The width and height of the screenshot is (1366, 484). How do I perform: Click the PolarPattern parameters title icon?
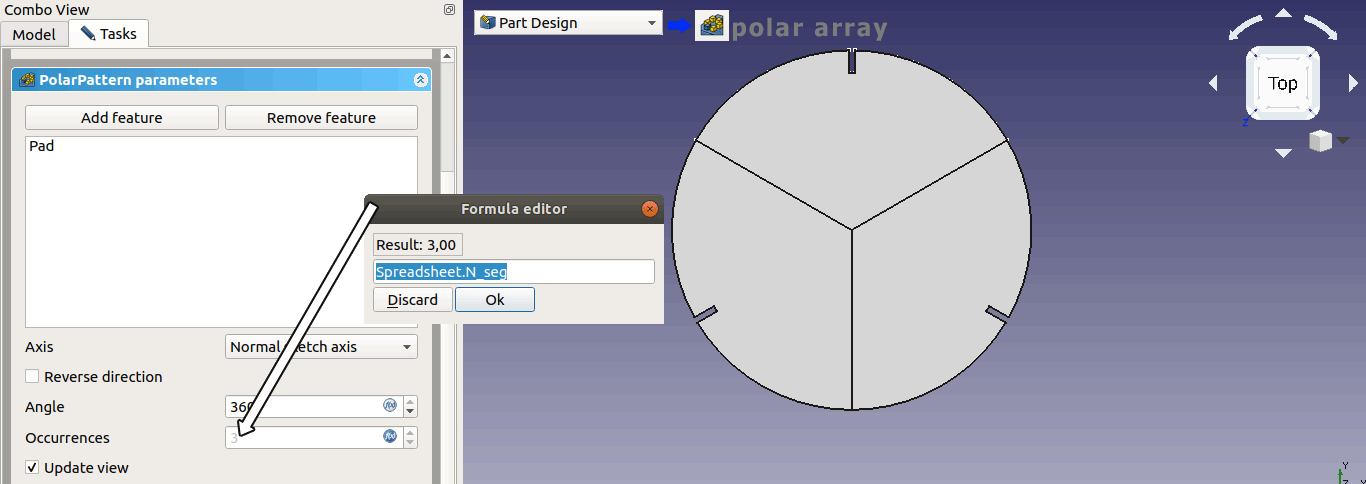[x=27, y=80]
